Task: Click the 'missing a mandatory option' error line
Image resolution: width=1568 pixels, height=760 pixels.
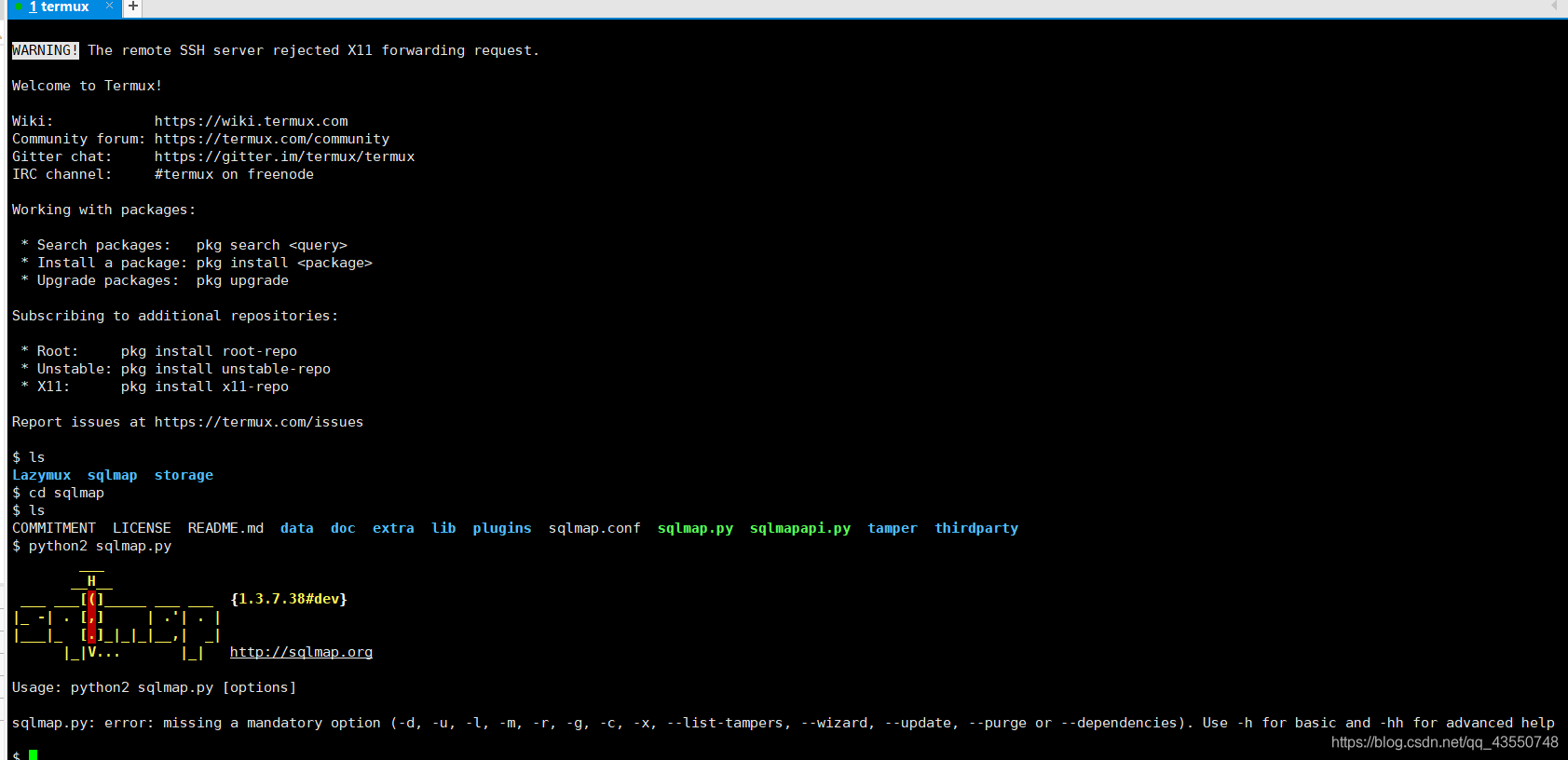Action: 784,723
